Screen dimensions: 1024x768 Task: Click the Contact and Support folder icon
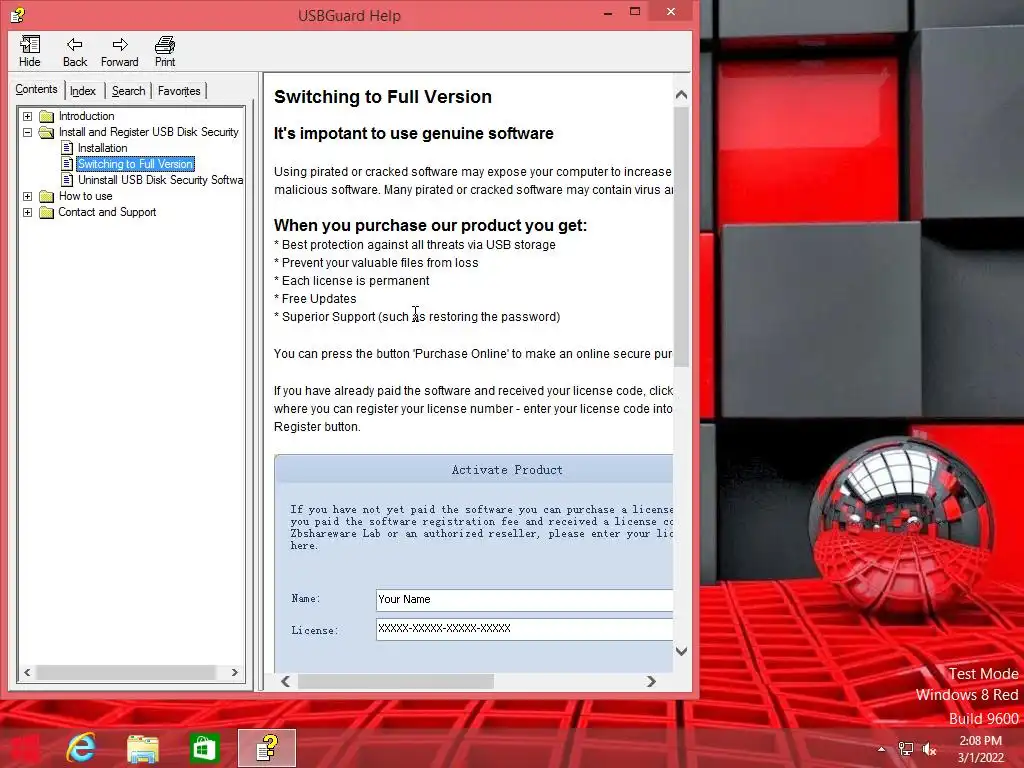(x=46, y=212)
